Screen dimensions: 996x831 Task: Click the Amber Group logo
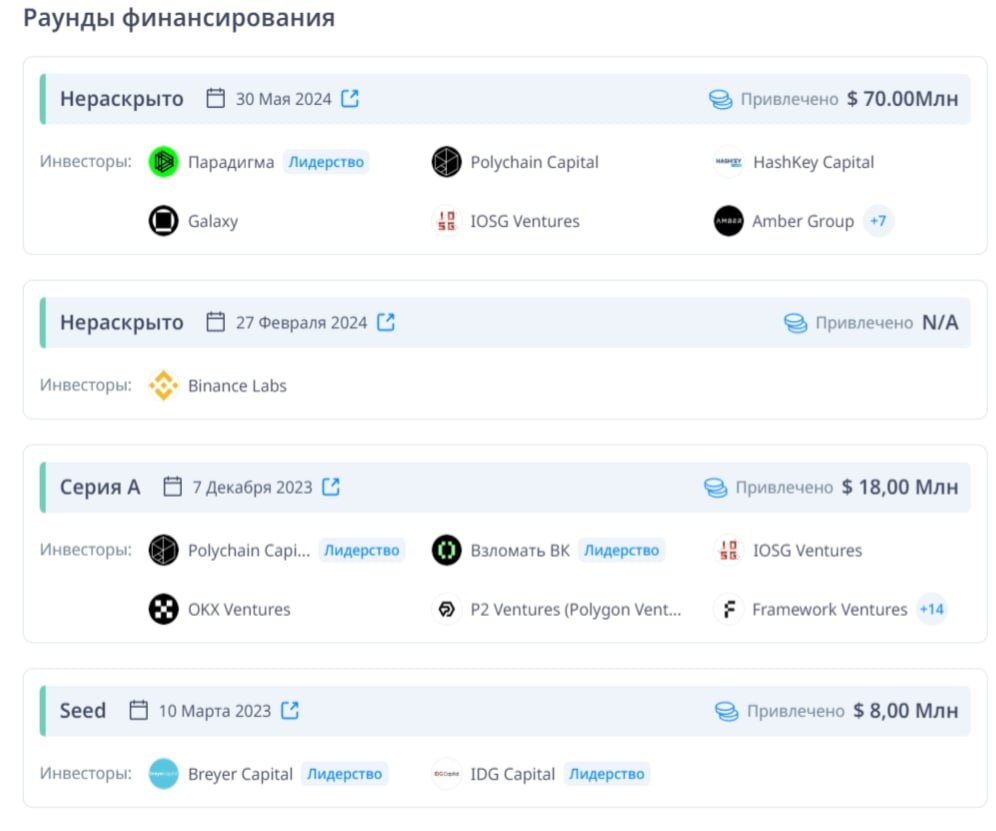[x=729, y=221]
